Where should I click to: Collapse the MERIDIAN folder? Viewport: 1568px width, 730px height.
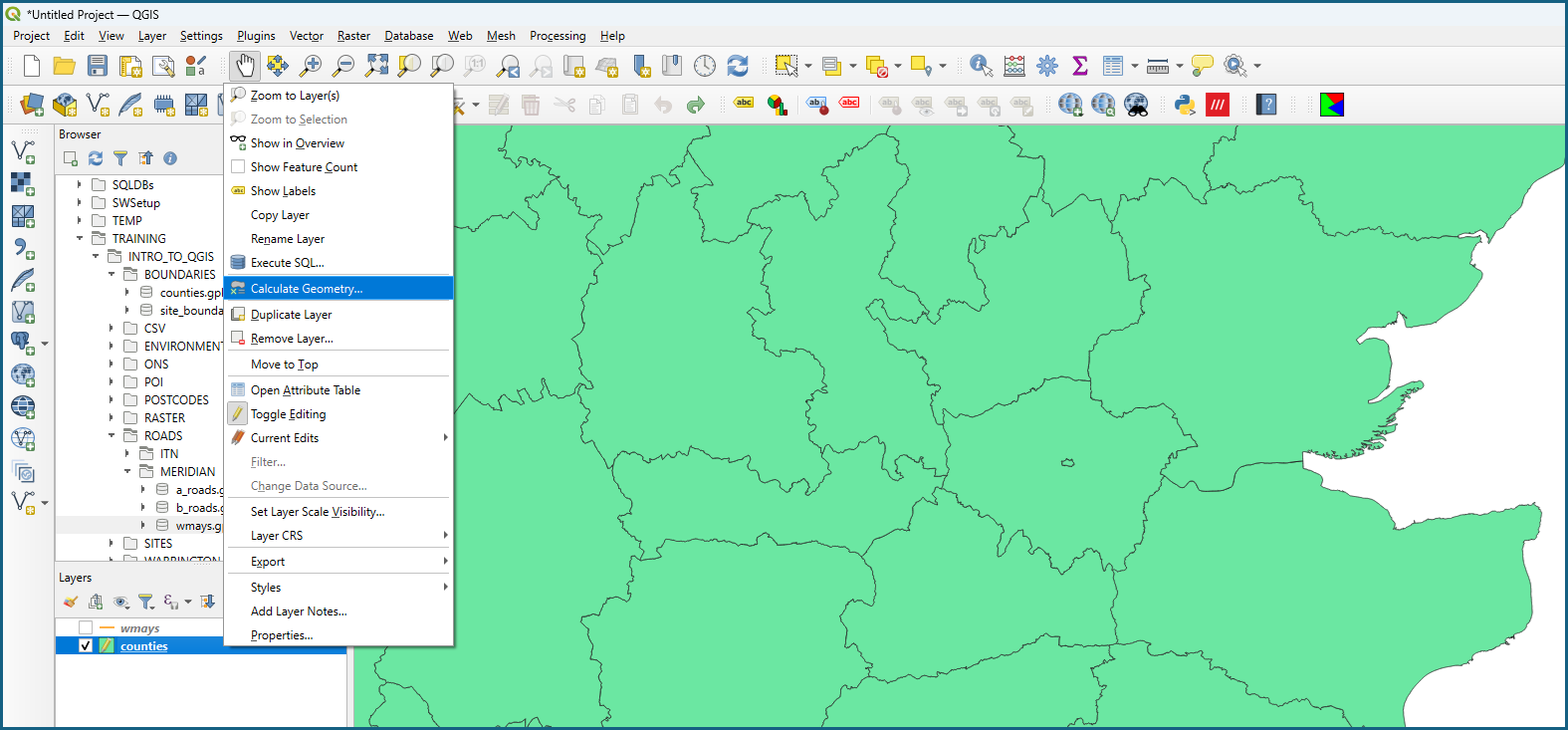(x=127, y=471)
